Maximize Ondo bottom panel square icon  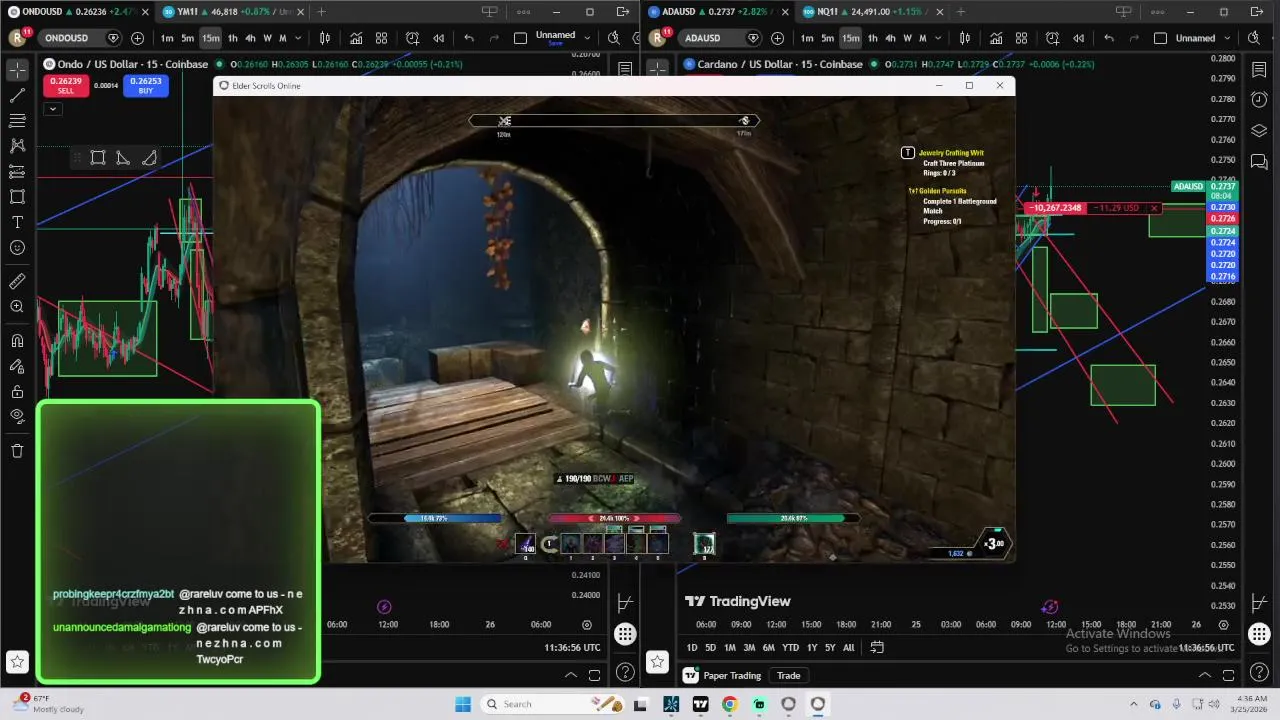594,675
